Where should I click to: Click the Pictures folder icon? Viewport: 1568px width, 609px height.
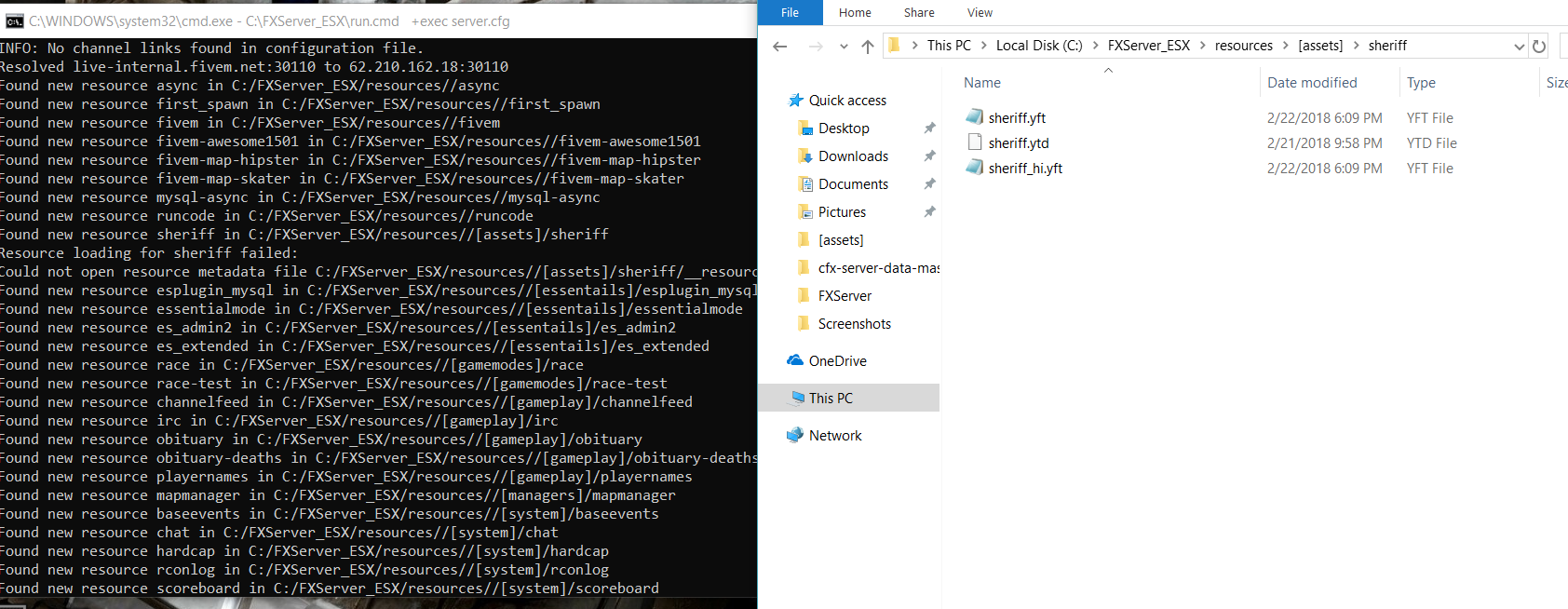[x=805, y=211]
